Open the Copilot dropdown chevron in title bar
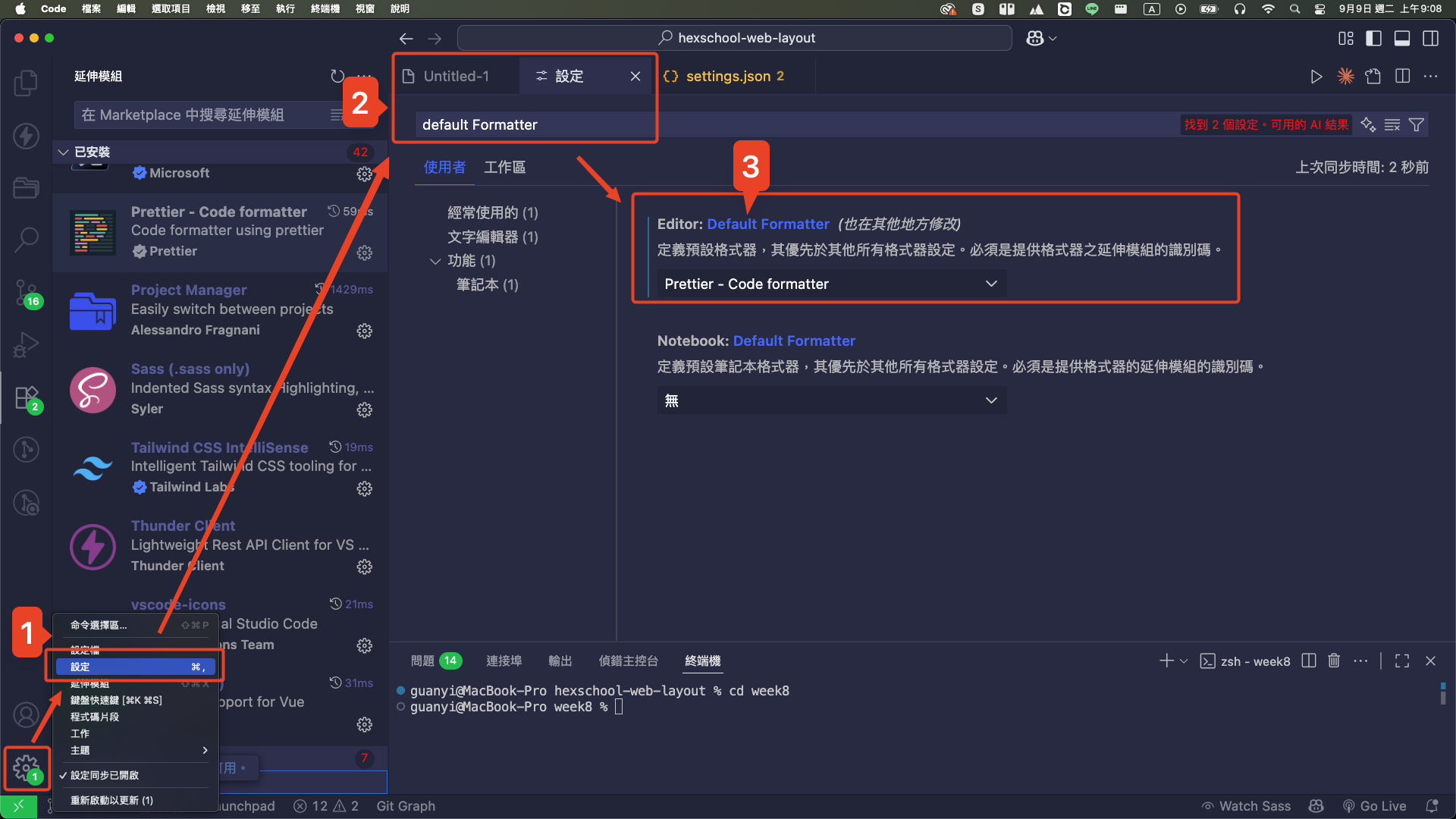1456x819 pixels. click(x=1053, y=38)
